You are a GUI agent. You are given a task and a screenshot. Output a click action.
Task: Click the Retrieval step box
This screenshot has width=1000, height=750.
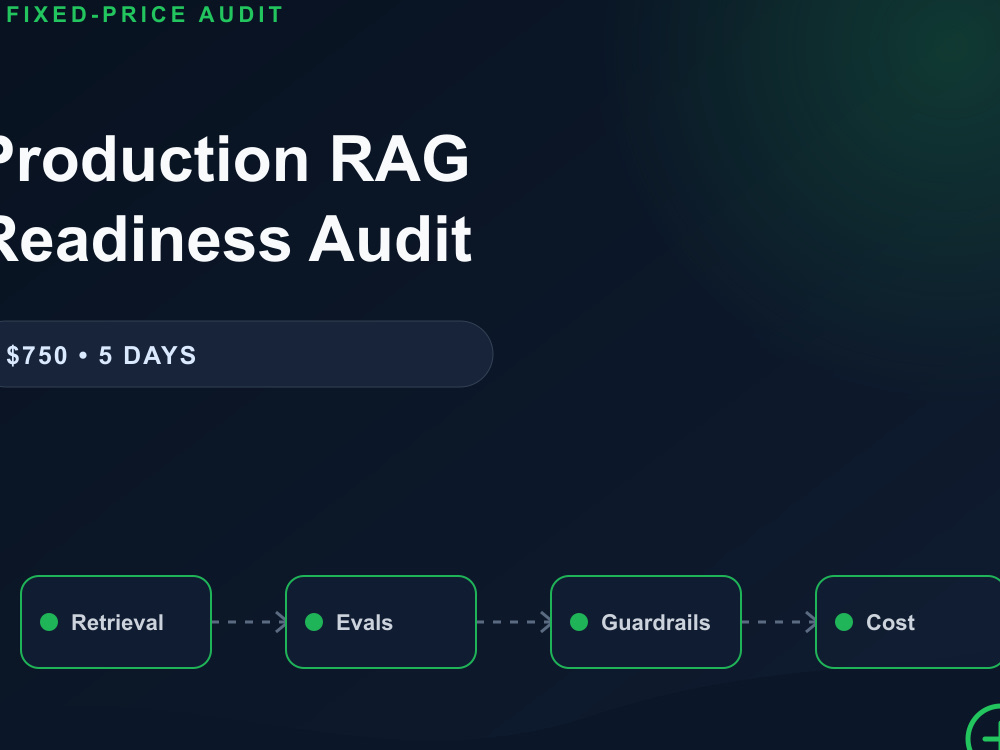tap(116, 622)
